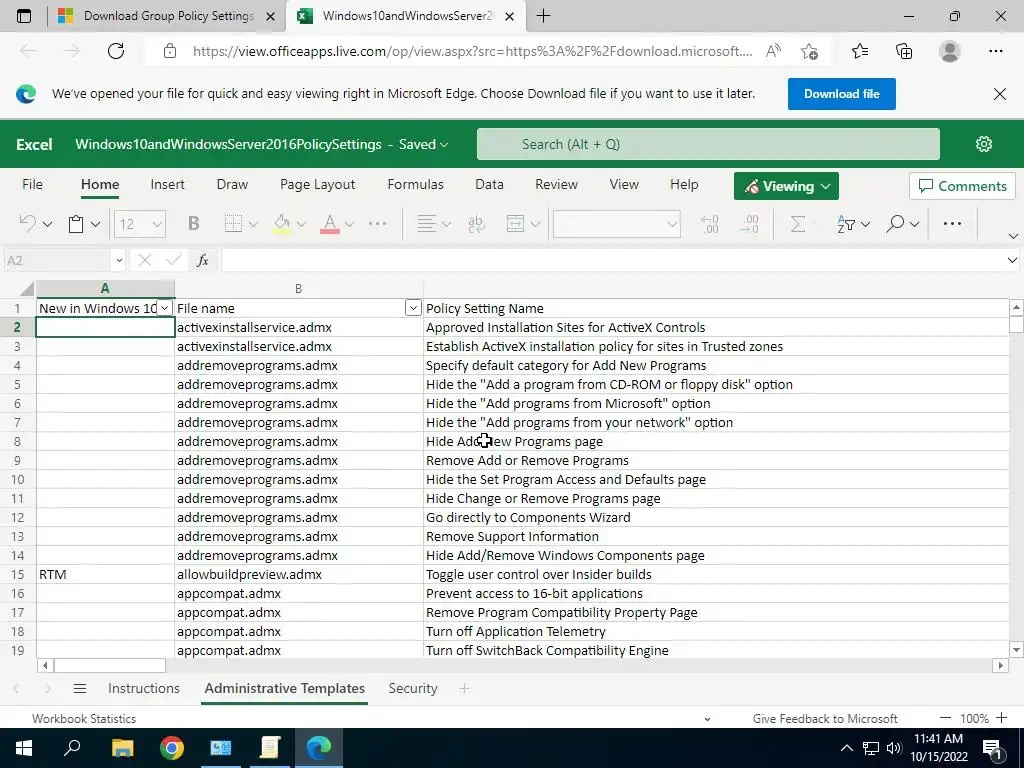Click the Wrap Text icon
Image resolution: width=1024 pixels, height=768 pixels.
pos(476,224)
